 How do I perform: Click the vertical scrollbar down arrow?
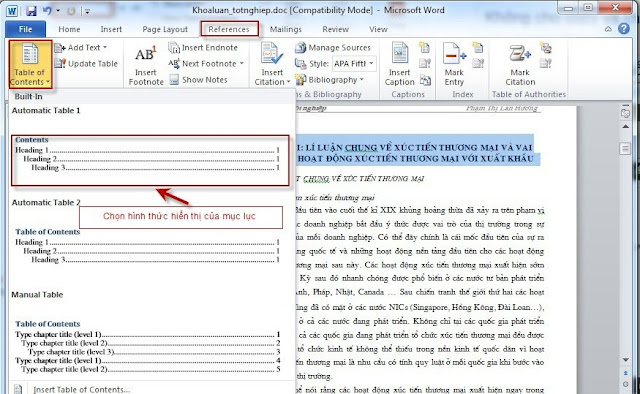click(x=625, y=360)
